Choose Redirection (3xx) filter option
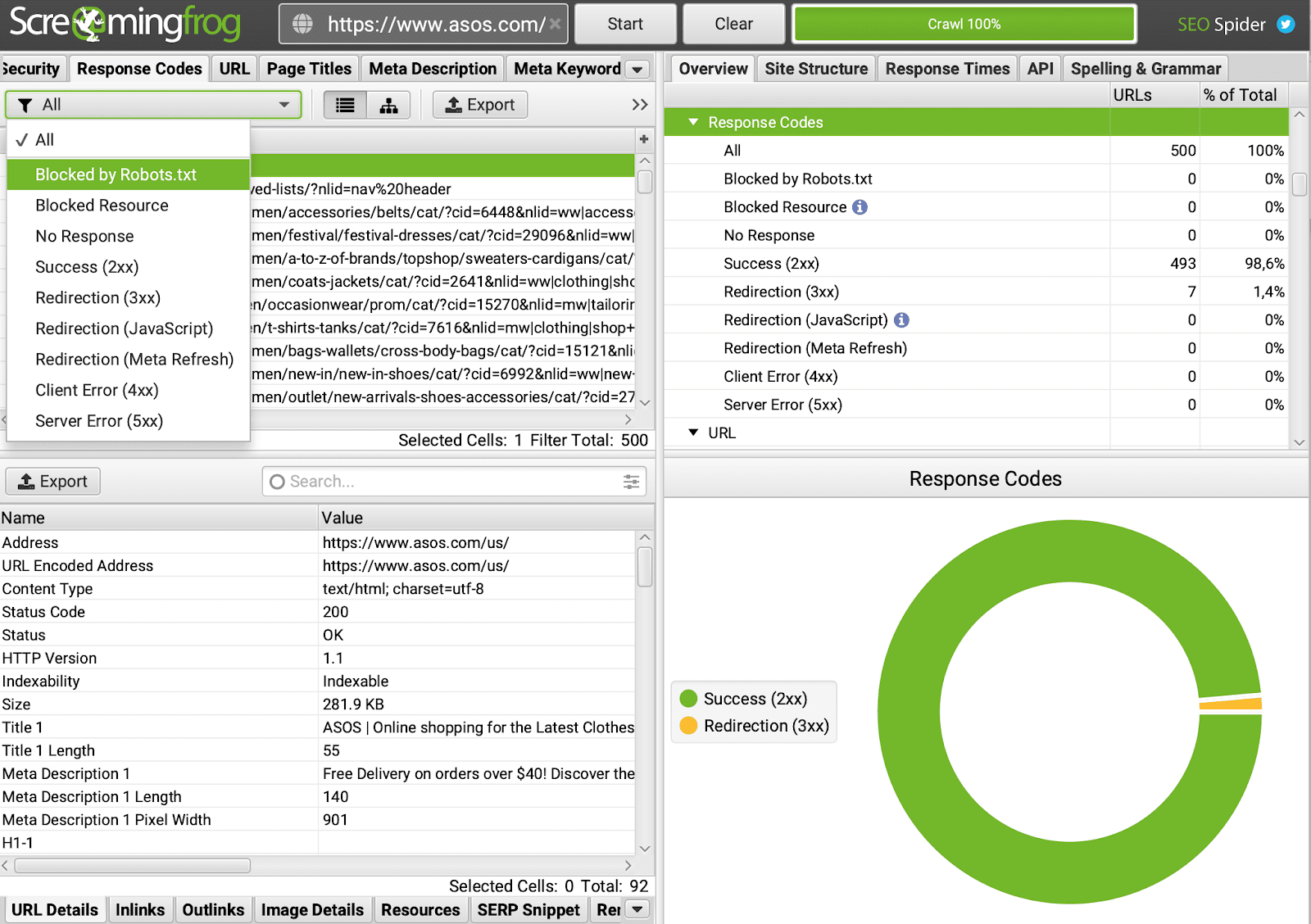 tap(129, 298)
